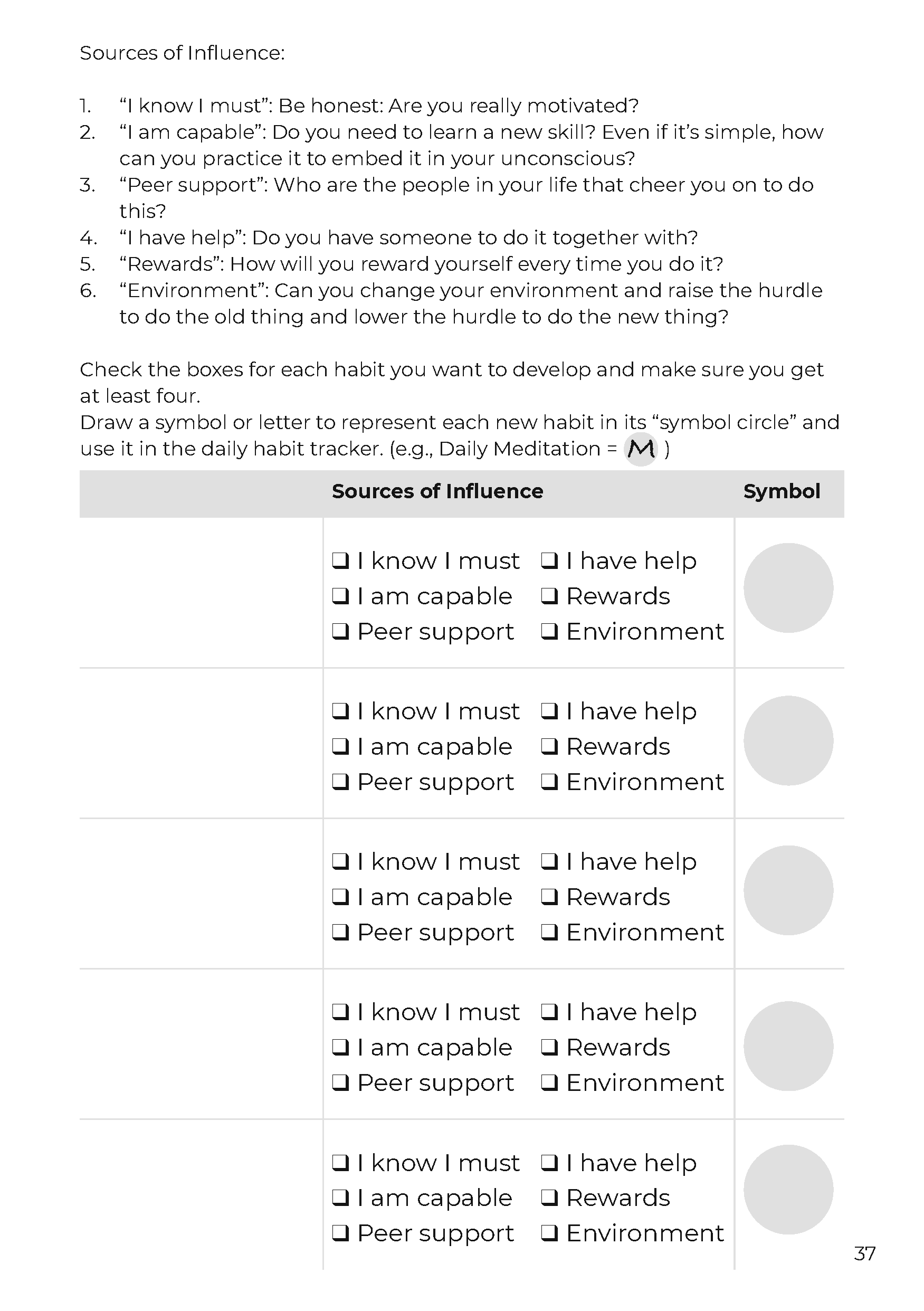Screen dimensions: 924x1311
Task: Tick 'Rewards' box in the first habit row
Action: pyautogui.click(x=549, y=596)
